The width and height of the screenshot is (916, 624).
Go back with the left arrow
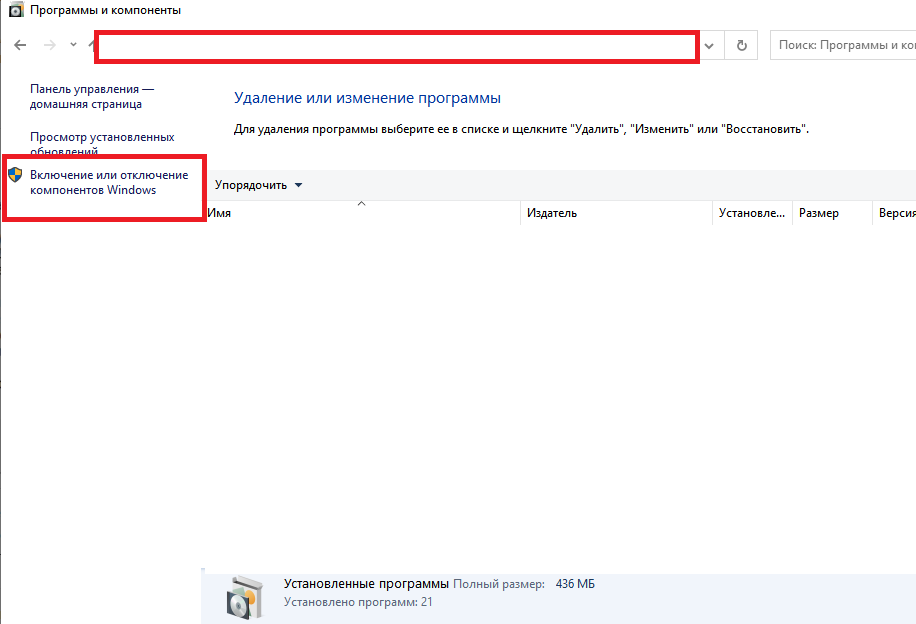click(x=21, y=45)
